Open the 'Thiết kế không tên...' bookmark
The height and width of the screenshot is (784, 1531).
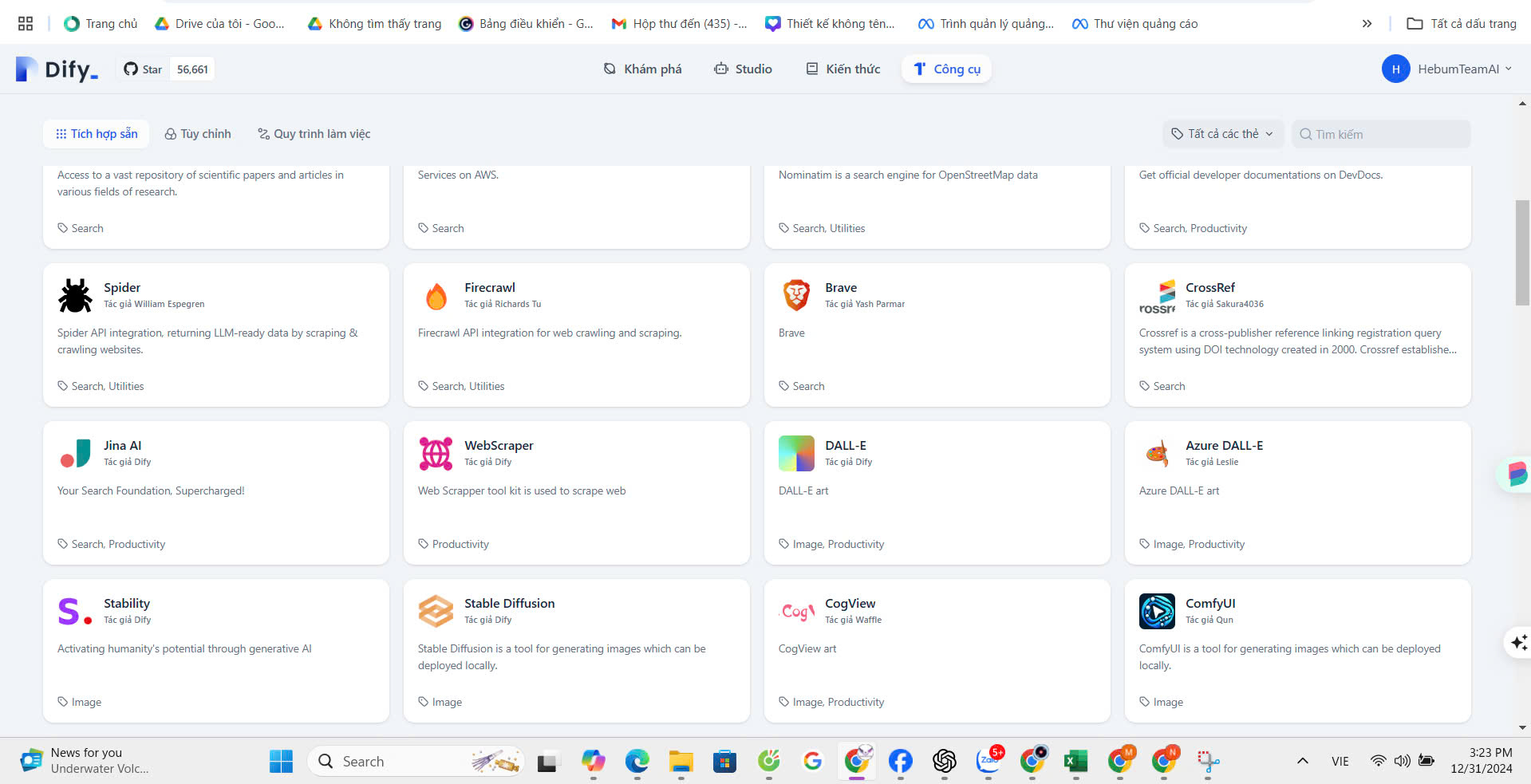(x=831, y=24)
